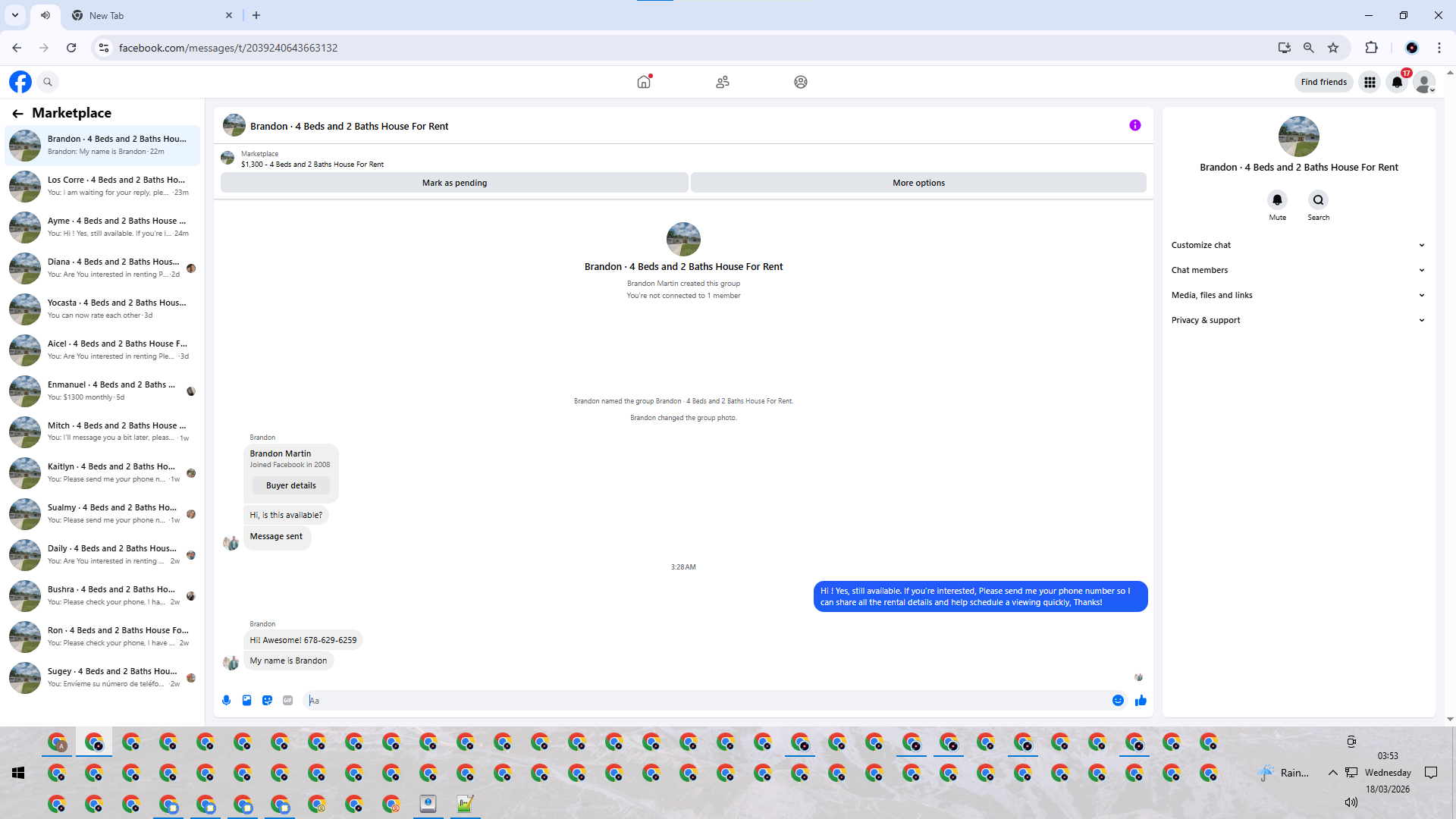1456x819 pixels.
Task: Open the Groups icon in top navigation
Action: pos(801,82)
